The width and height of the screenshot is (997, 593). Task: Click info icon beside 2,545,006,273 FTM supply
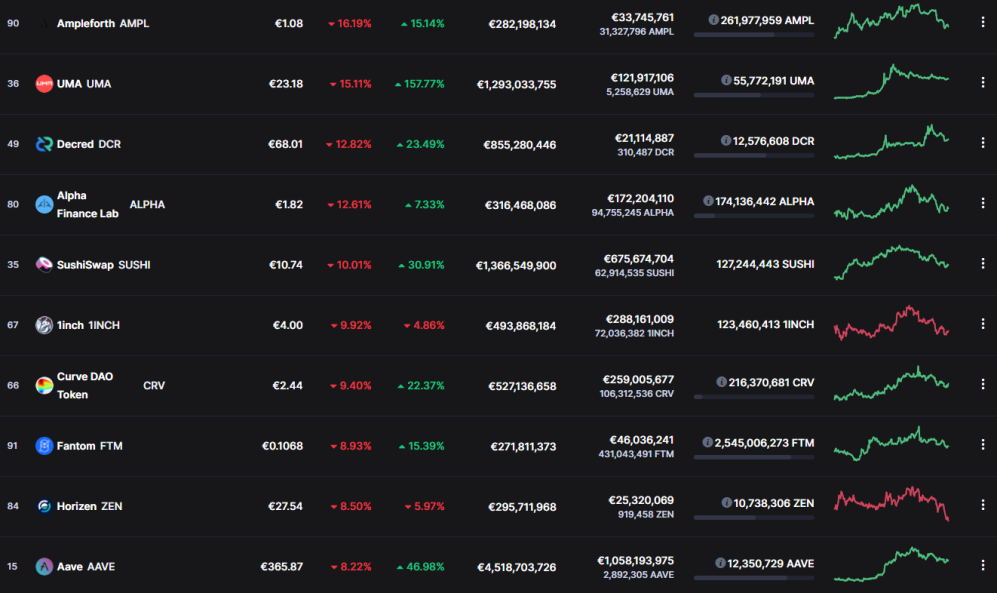point(707,443)
